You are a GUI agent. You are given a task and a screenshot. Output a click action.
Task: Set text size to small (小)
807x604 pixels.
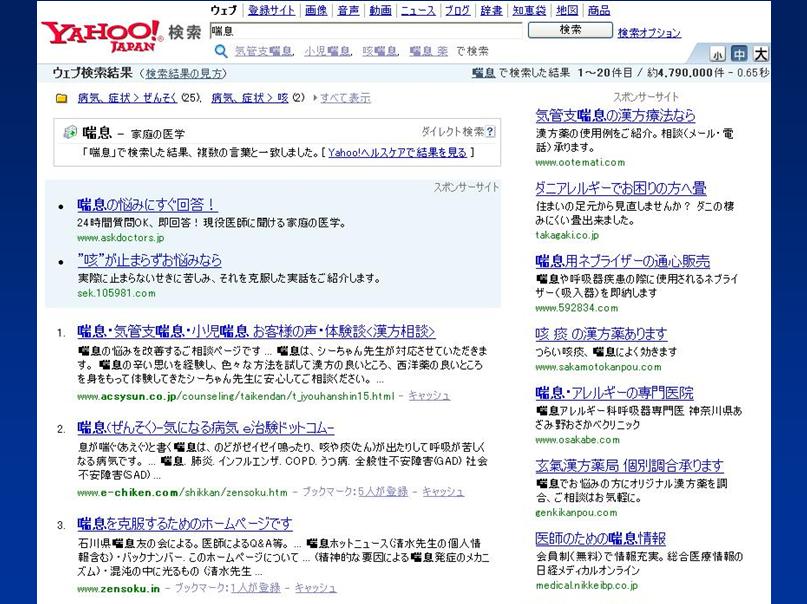coord(718,54)
